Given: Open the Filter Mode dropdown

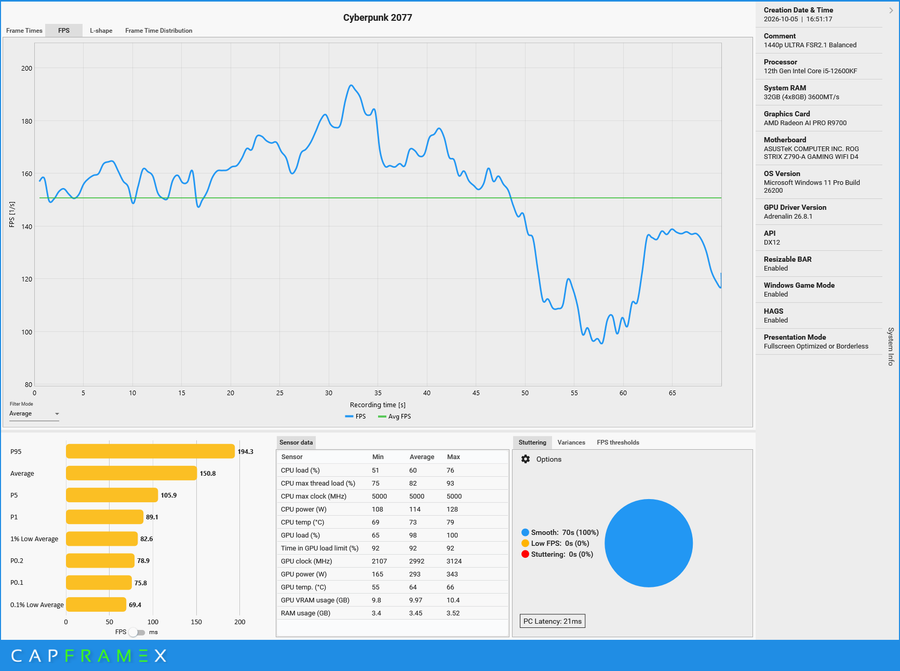Looking at the screenshot, I should pos(34,414).
